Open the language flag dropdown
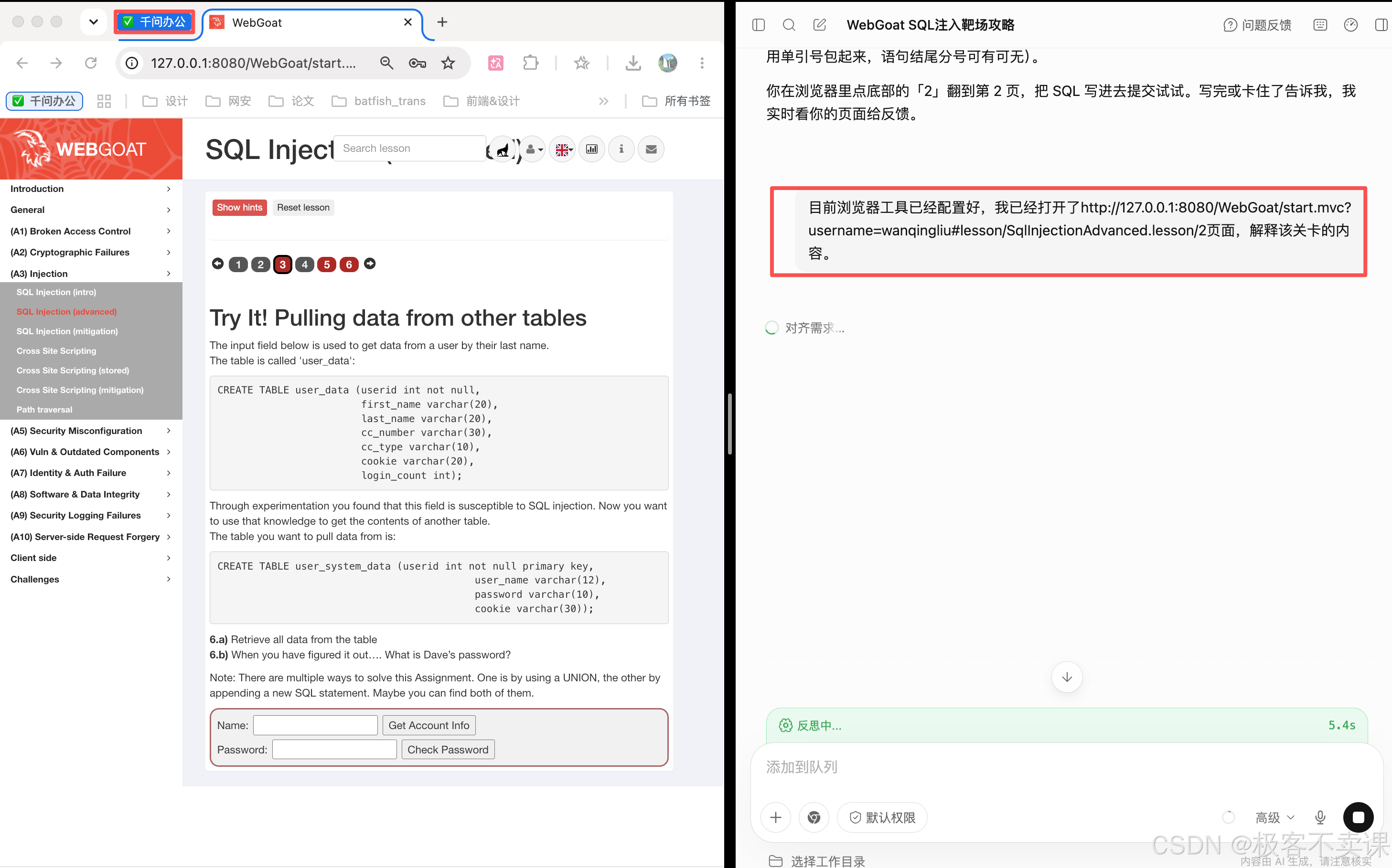The image size is (1392, 868). point(563,149)
